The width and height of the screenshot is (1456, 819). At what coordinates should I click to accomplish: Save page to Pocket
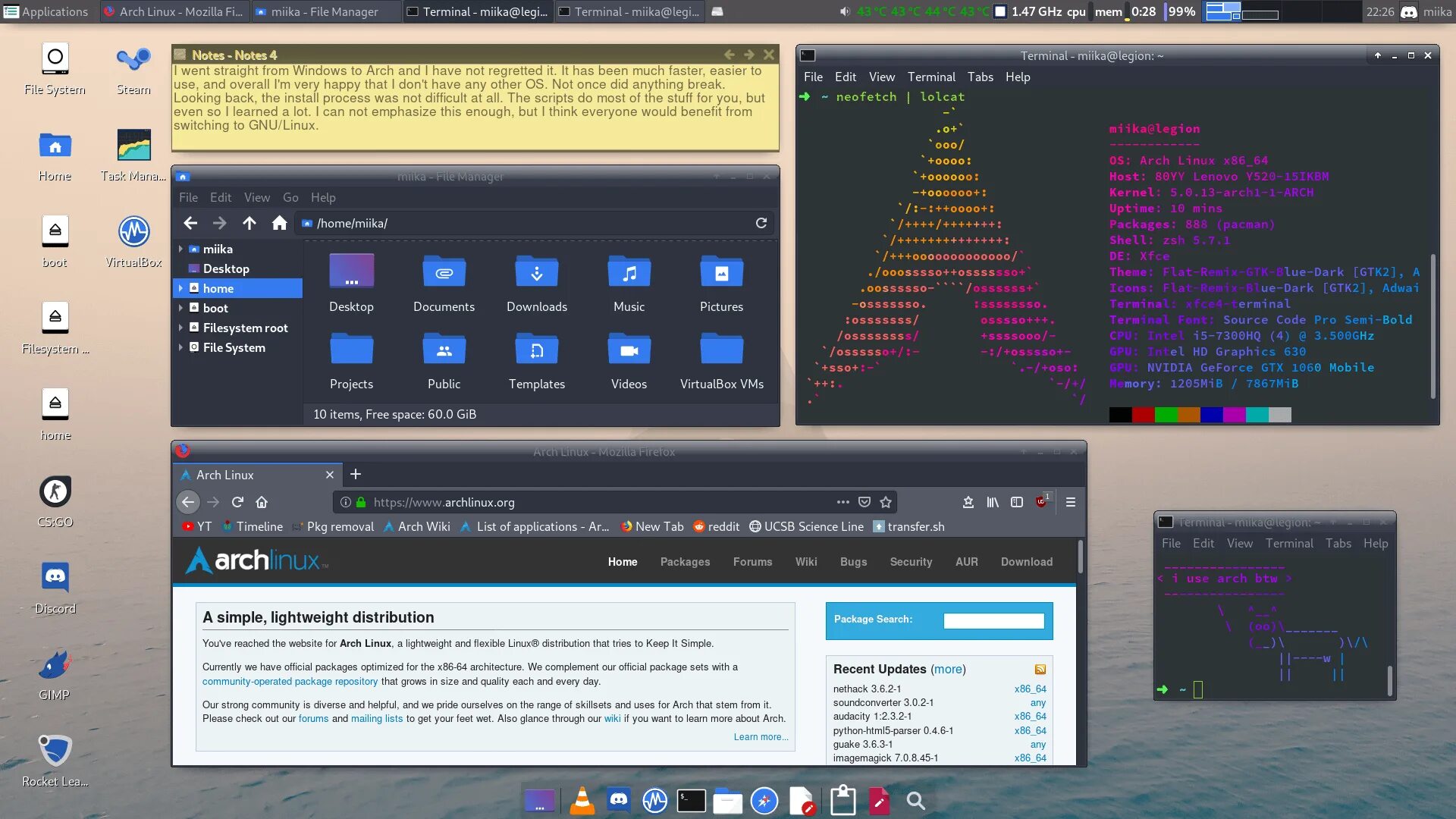(x=864, y=502)
